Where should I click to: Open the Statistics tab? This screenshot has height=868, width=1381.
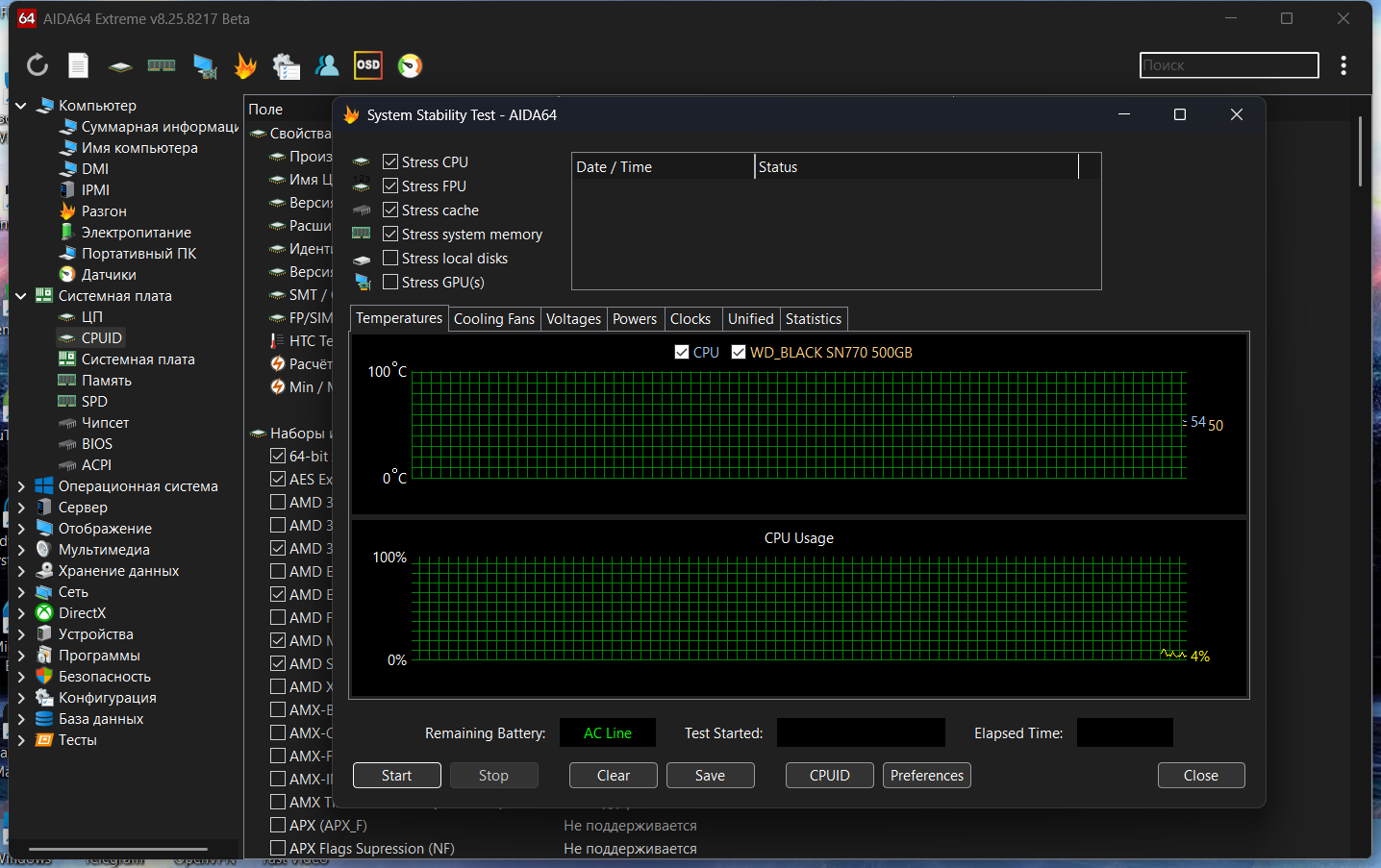[813, 319]
